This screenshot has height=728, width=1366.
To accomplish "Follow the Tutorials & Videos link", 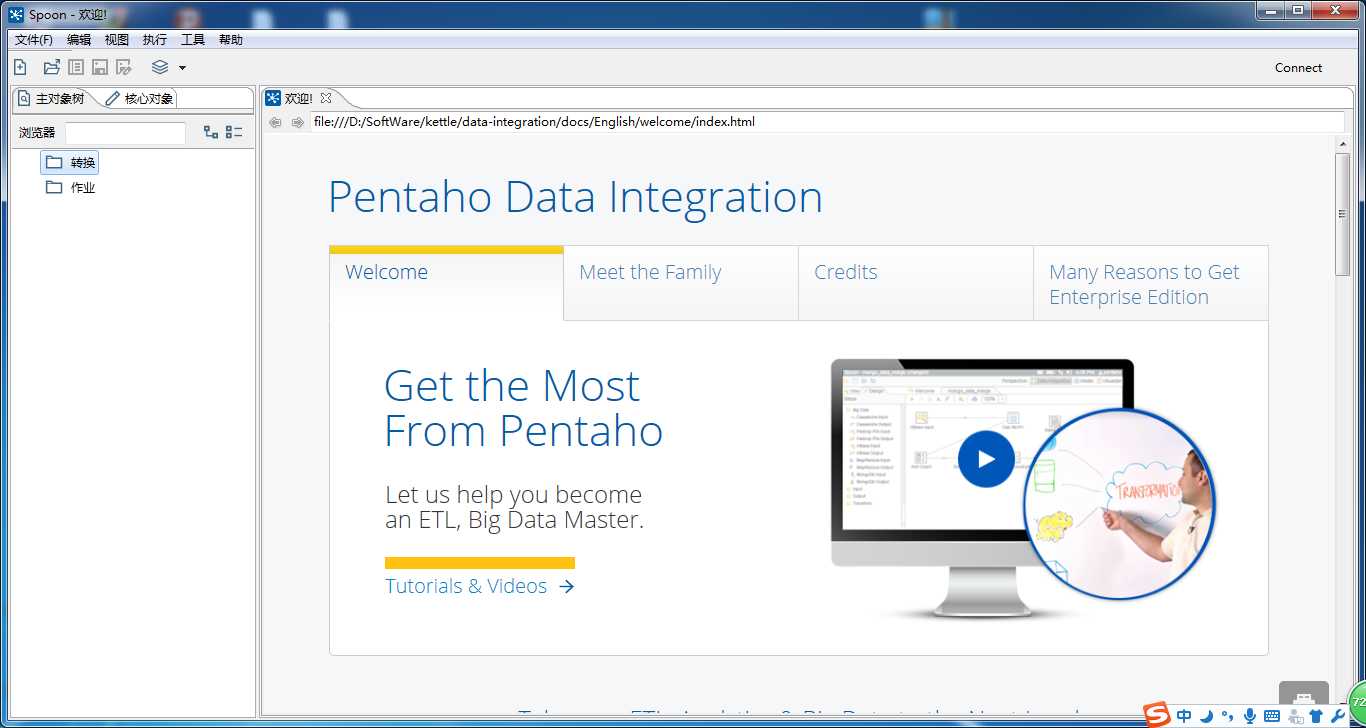I will click(480, 586).
